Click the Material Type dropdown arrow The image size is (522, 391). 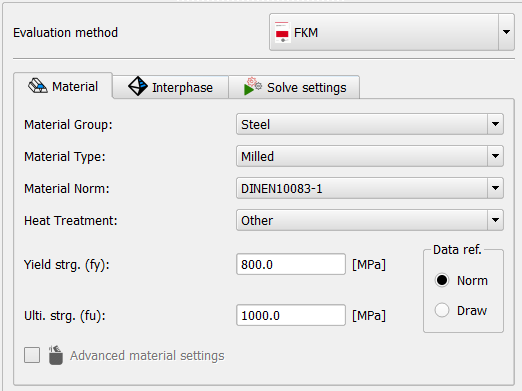coord(495,156)
